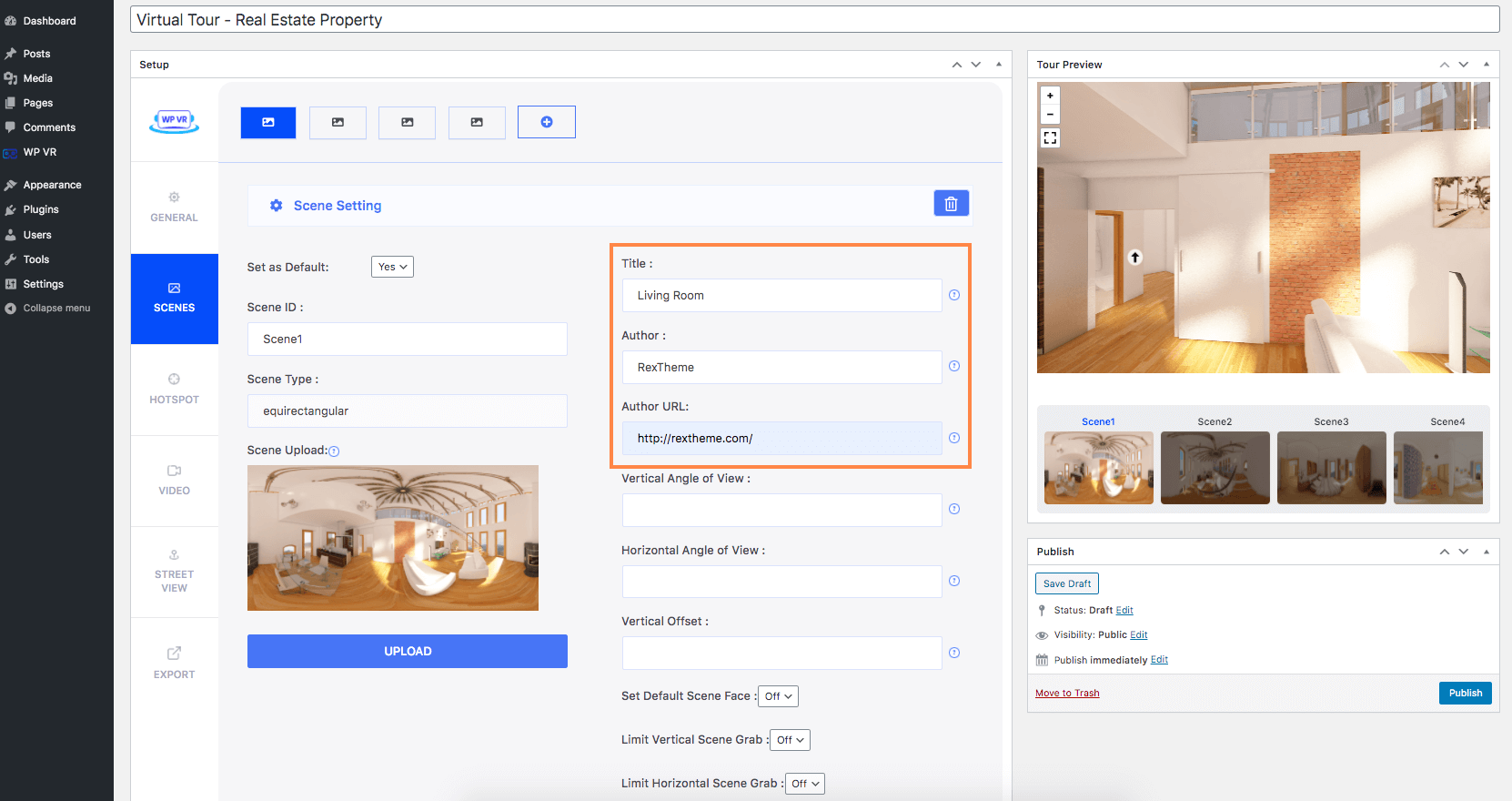Open Set Default Scene Face dropdown
Screen dimensions: 1512x801
click(x=779, y=696)
